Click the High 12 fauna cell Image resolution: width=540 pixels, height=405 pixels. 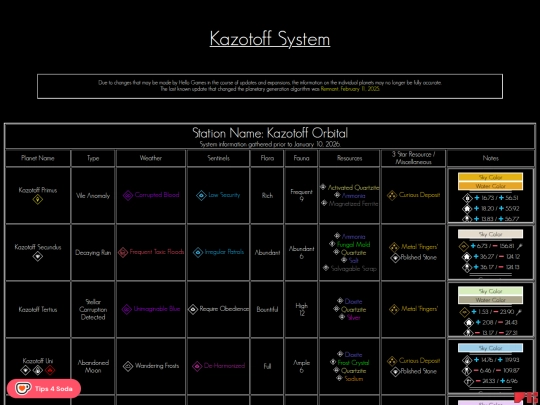coord(301,309)
